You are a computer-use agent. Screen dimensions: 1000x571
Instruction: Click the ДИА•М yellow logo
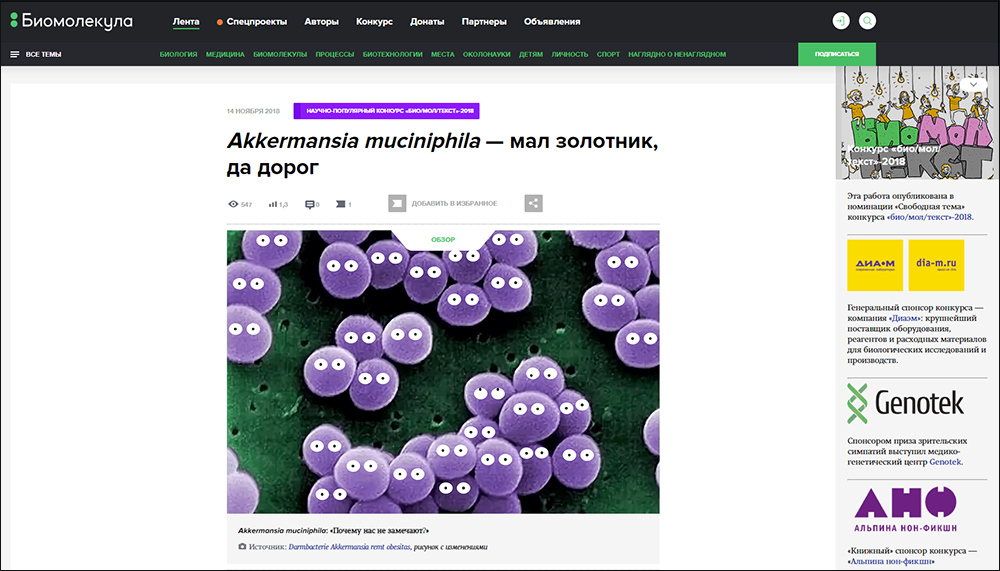tap(875, 265)
